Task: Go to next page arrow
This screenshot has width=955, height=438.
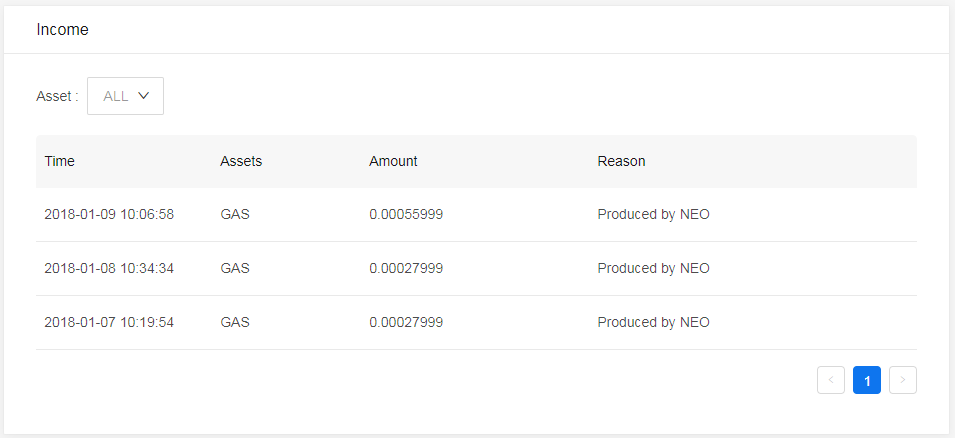Action: (x=903, y=380)
